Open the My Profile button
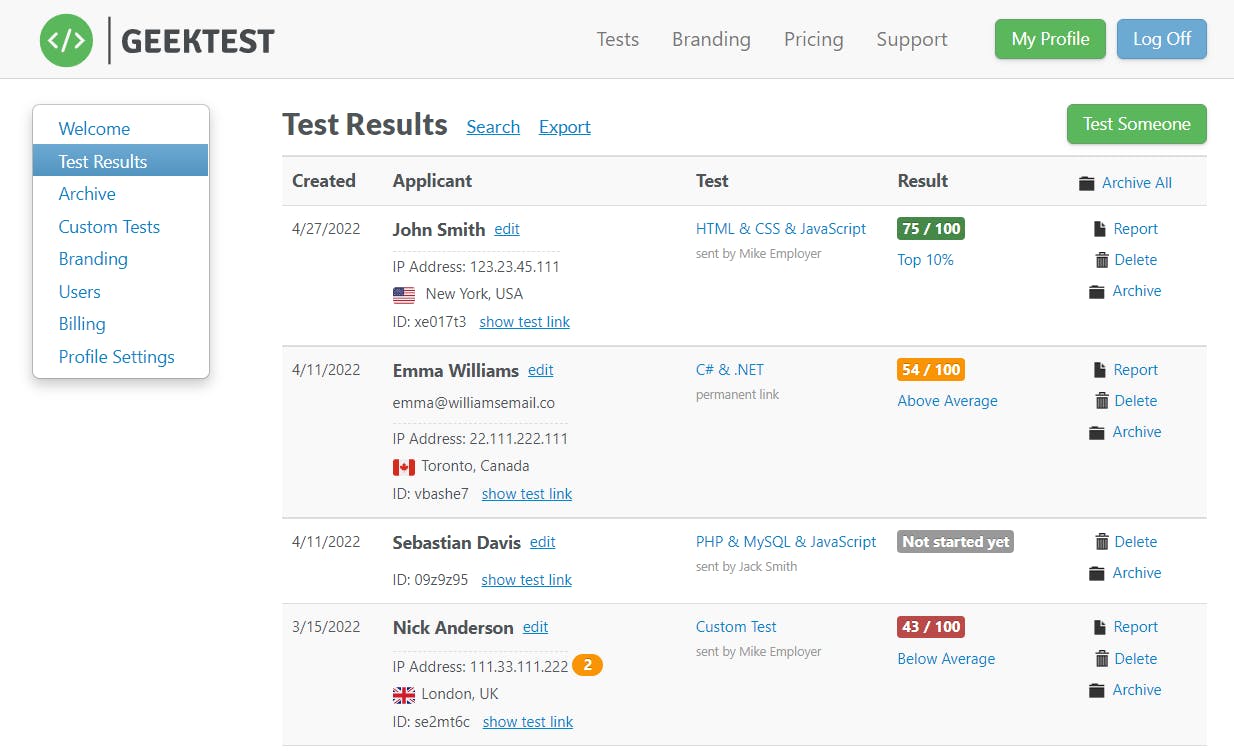1234x753 pixels. (x=1050, y=39)
